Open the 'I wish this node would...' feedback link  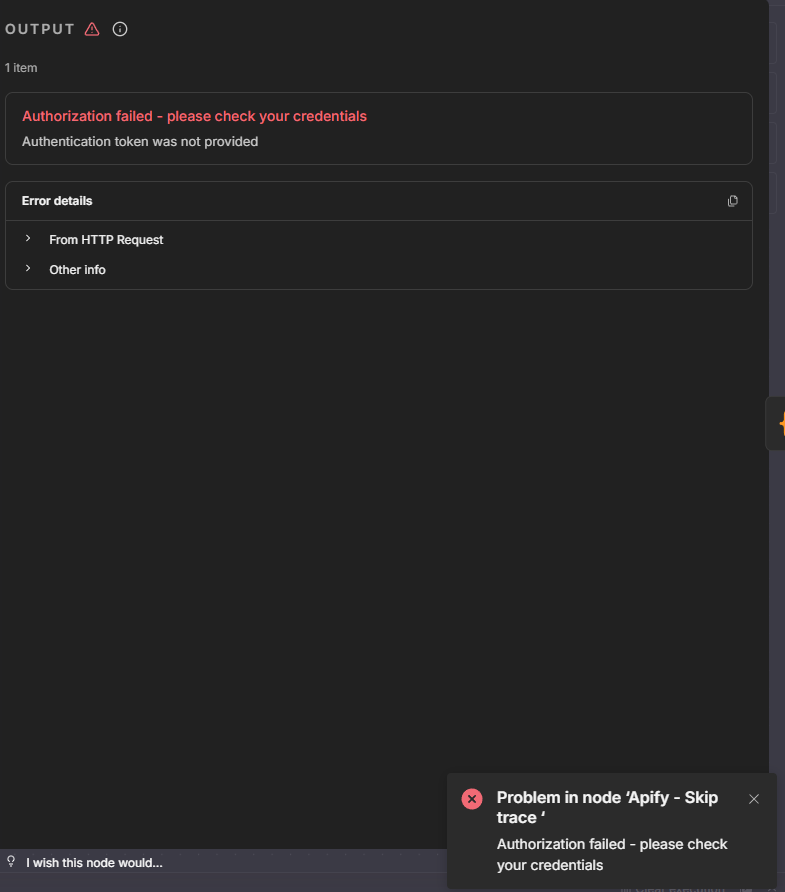pos(94,862)
